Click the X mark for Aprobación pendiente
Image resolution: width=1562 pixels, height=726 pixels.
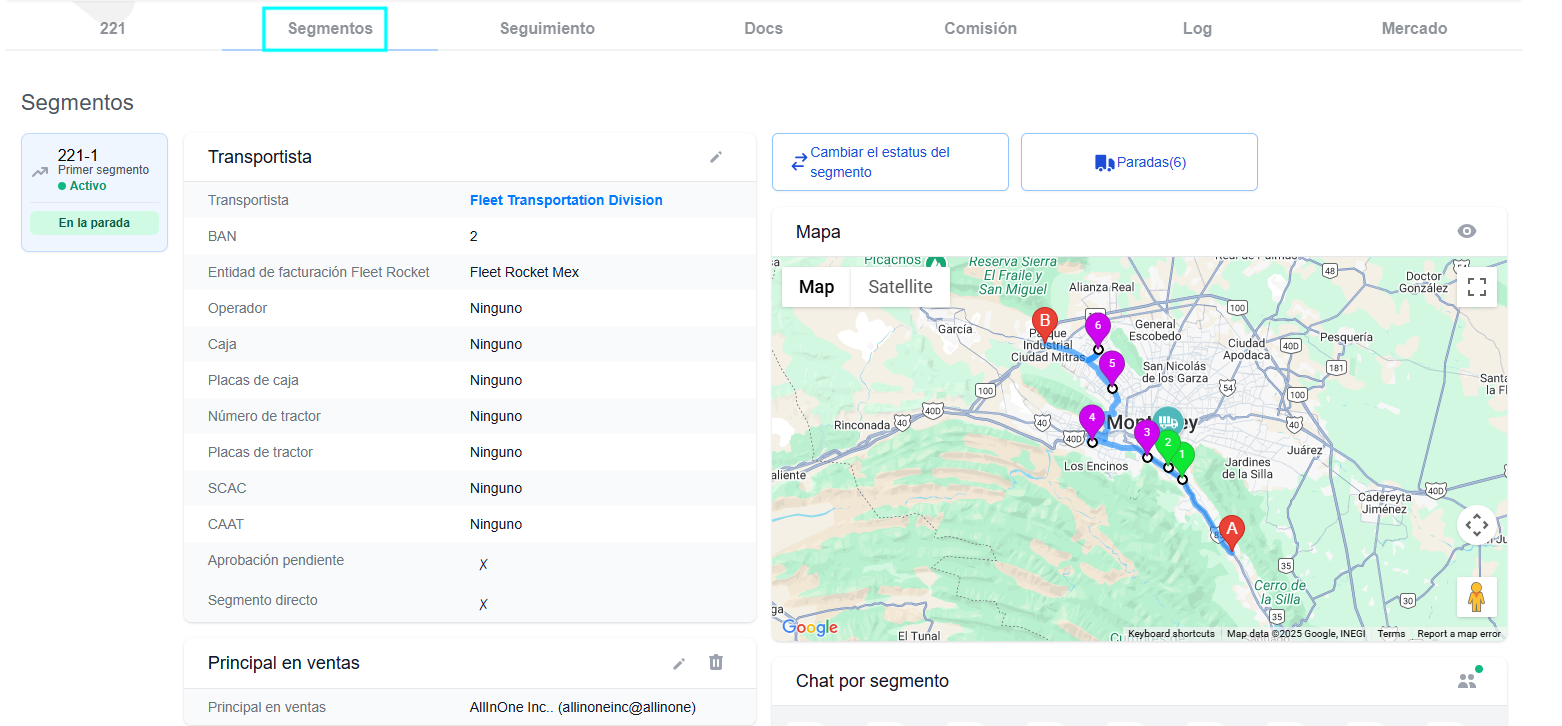pos(483,564)
